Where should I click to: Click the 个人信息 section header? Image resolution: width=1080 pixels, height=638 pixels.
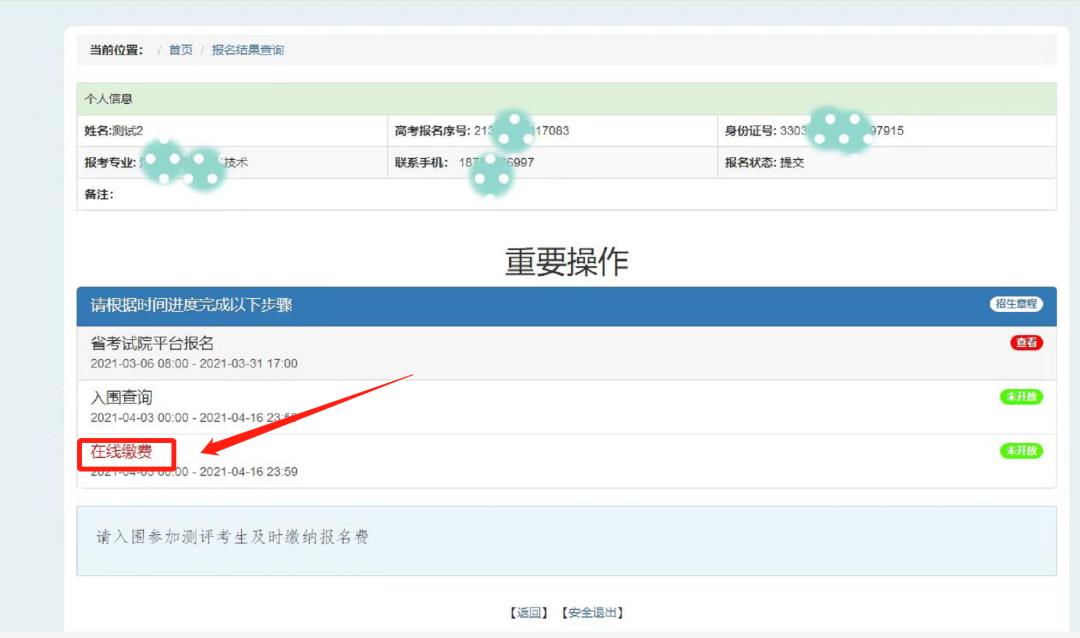(x=566, y=99)
